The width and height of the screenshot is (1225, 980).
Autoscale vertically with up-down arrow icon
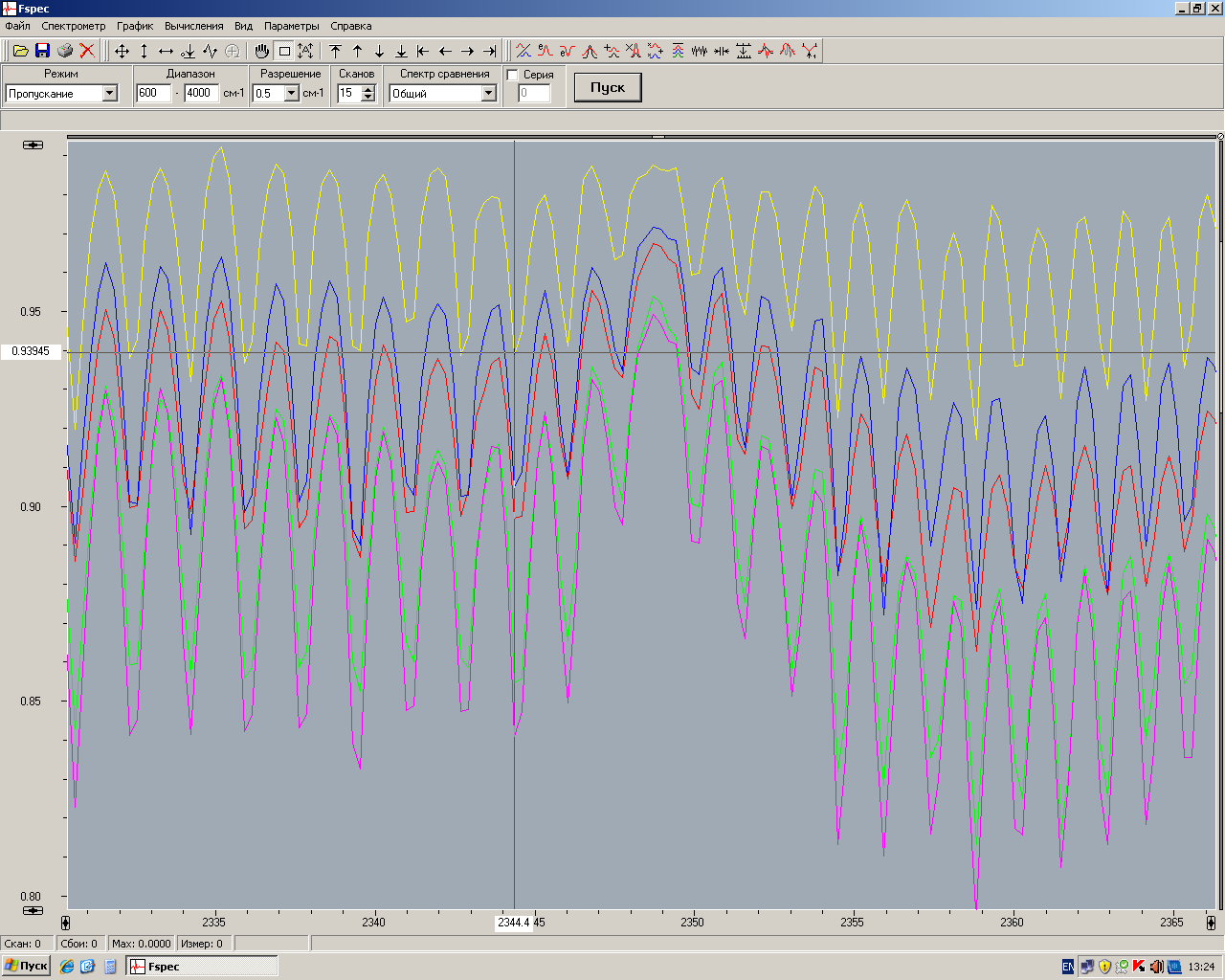pos(144,51)
